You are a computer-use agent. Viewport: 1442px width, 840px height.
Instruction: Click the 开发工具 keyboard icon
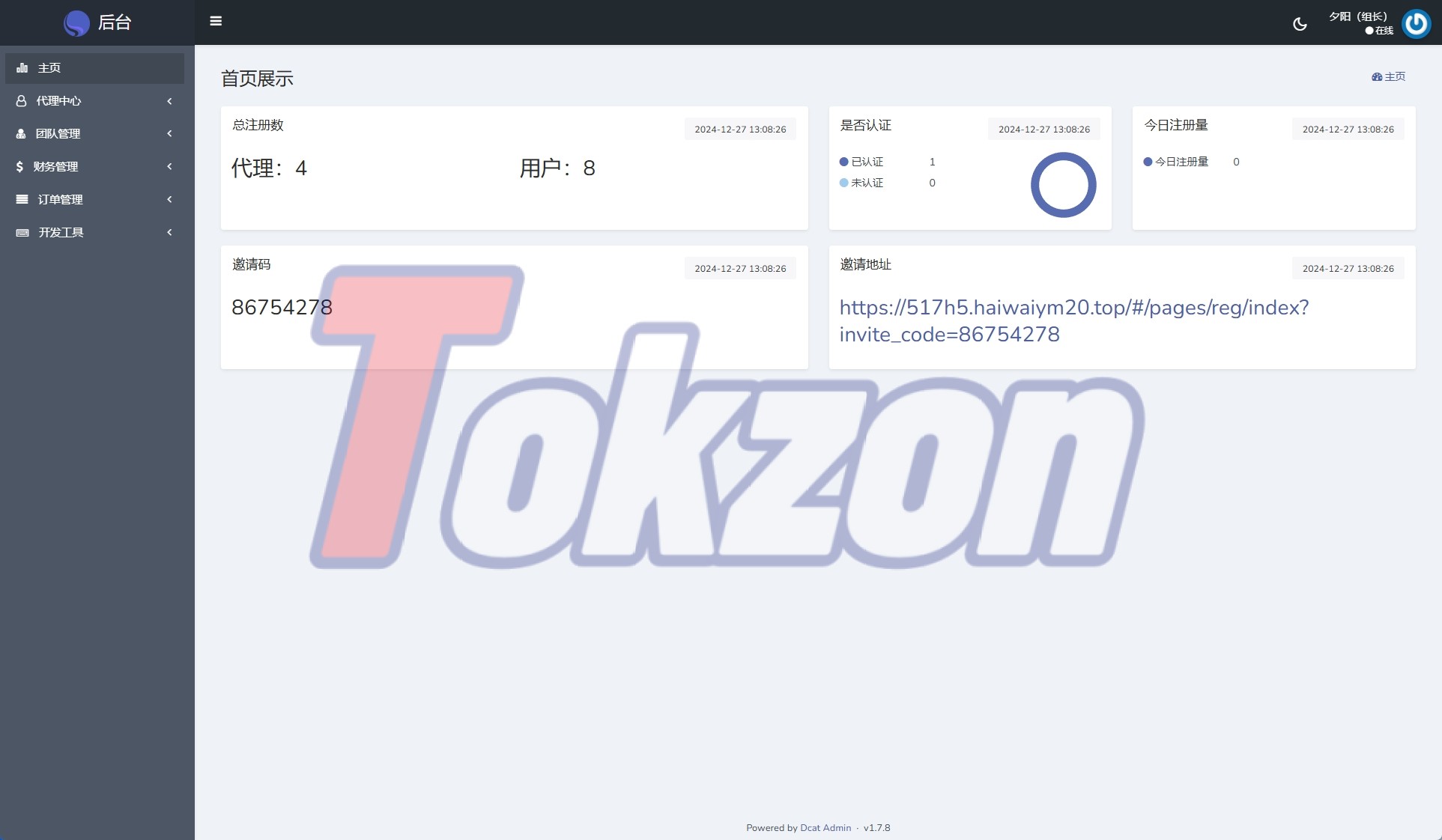click(22, 233)
